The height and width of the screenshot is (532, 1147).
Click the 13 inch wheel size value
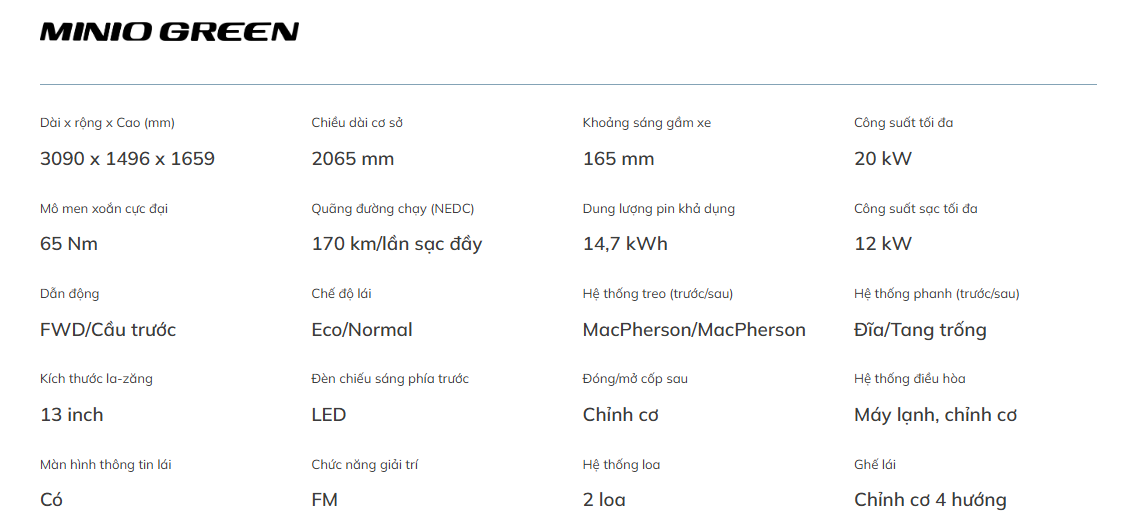72,415
